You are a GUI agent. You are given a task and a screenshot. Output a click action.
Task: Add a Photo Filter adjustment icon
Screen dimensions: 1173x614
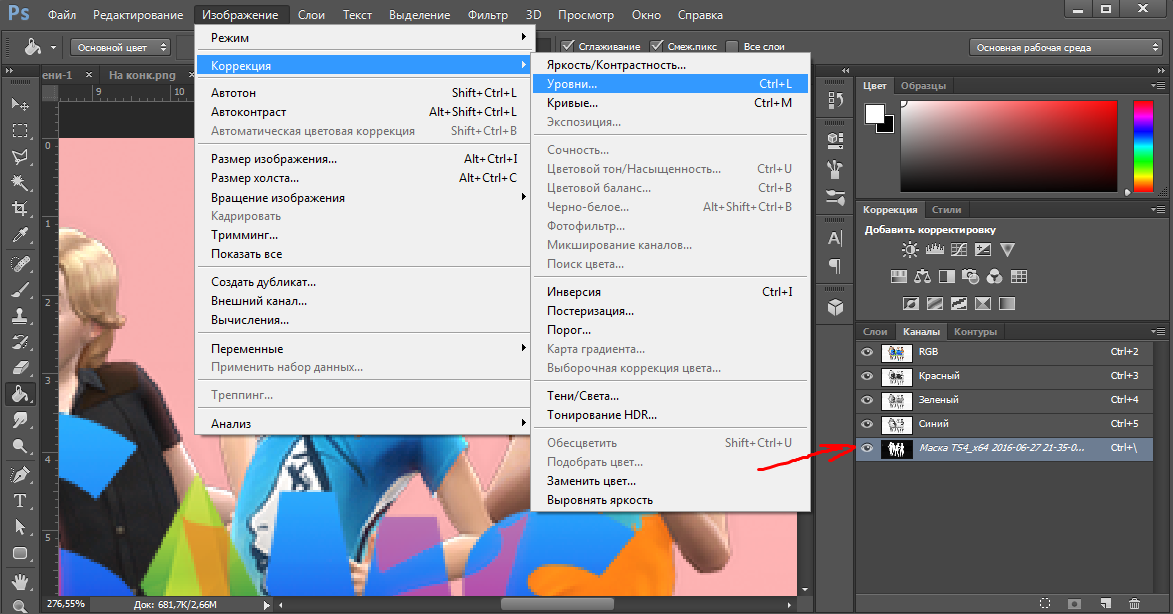(970, 277)
